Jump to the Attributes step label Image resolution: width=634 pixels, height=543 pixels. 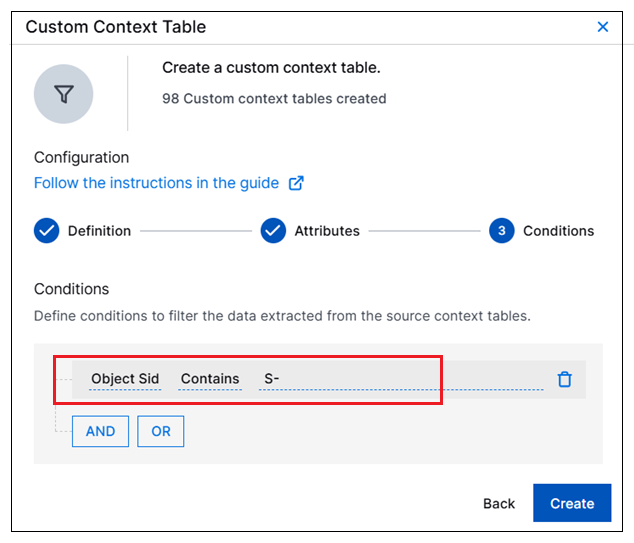(326, 231)
